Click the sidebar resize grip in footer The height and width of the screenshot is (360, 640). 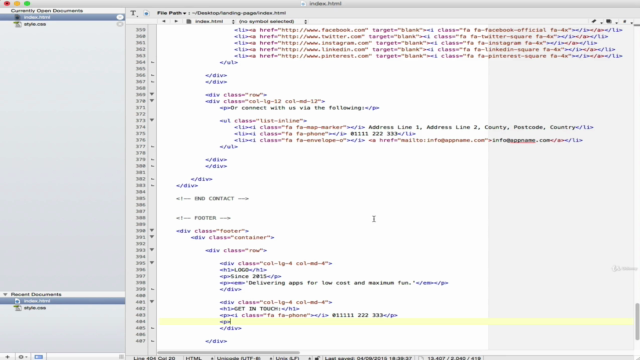pyautogui.click(x=121, y=357)
